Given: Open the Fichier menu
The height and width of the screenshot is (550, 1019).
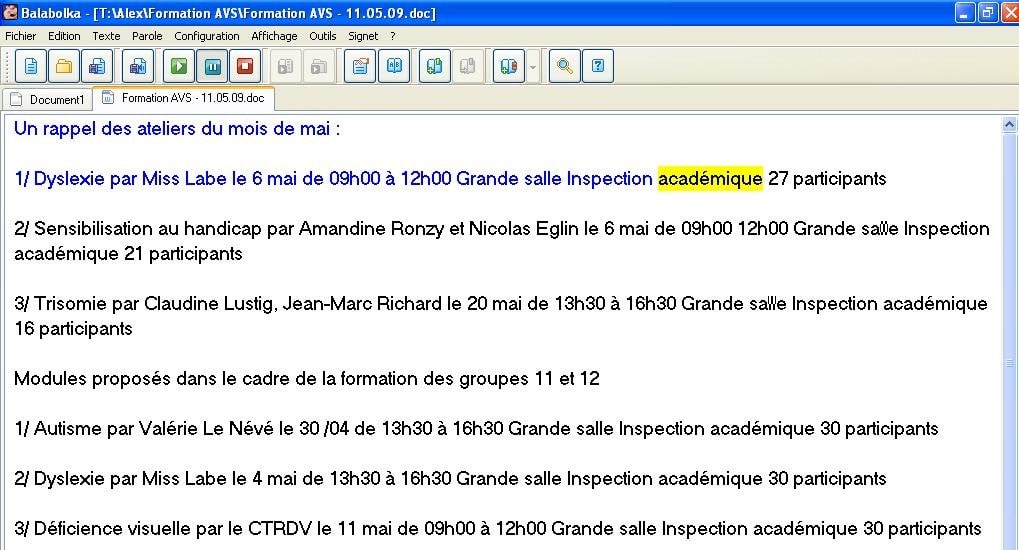Looking at the screenshot, I should [x=20, y=36].
